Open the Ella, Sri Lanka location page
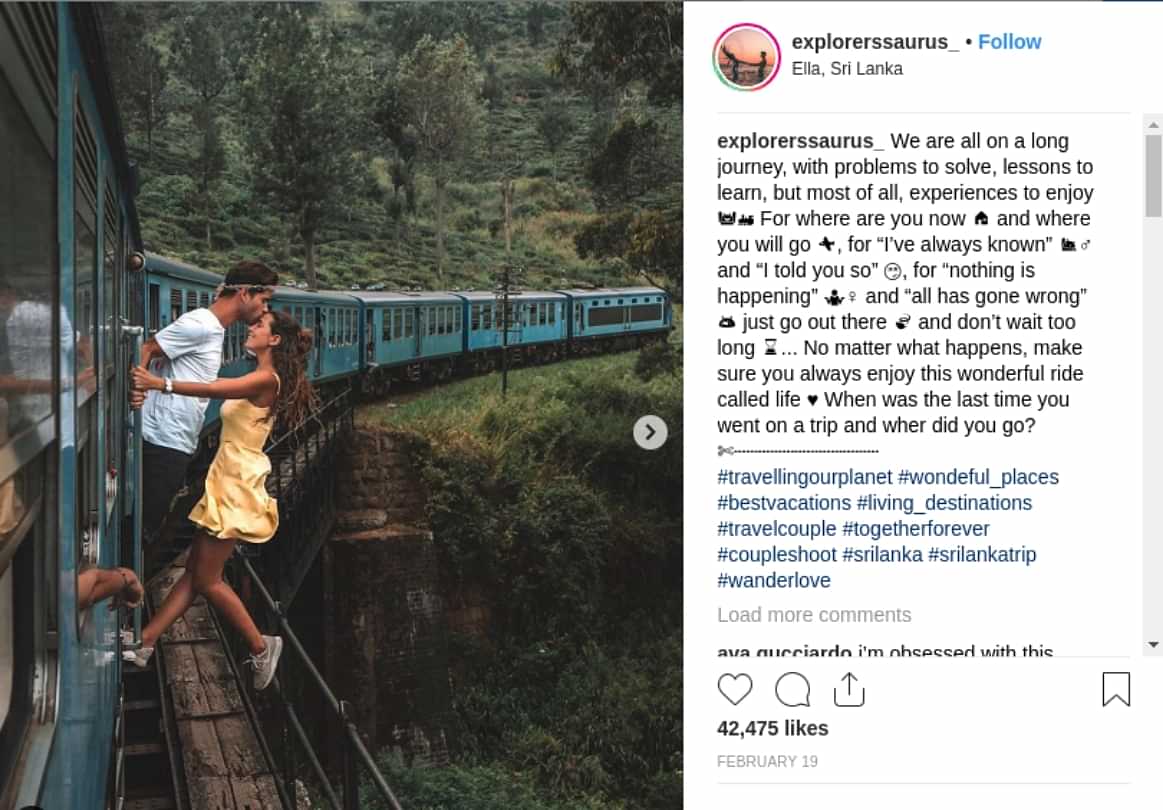 pos(848,68)
